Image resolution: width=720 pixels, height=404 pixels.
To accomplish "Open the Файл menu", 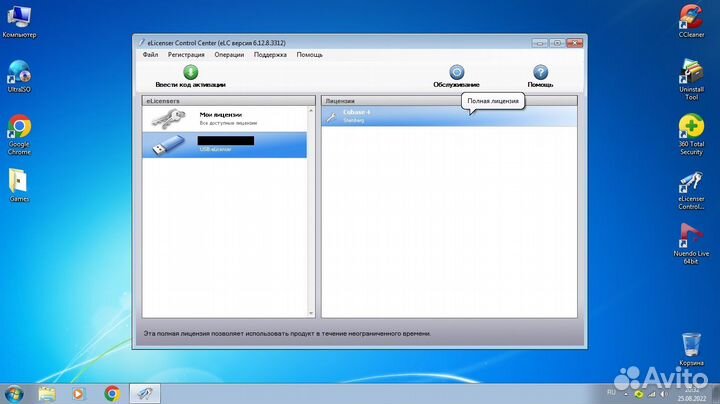I will 150,55.
